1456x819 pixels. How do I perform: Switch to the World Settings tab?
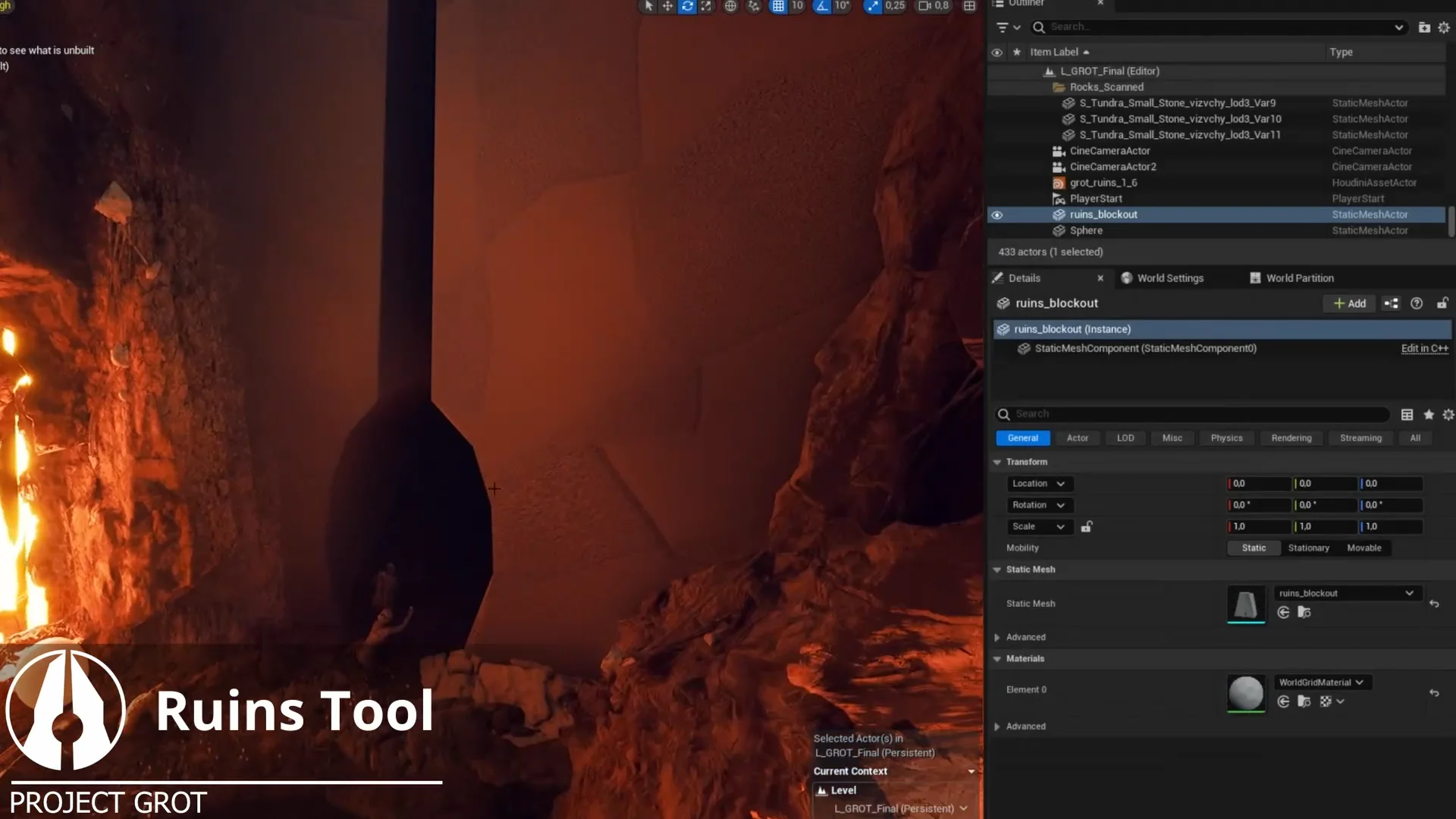click(1170, 278)
